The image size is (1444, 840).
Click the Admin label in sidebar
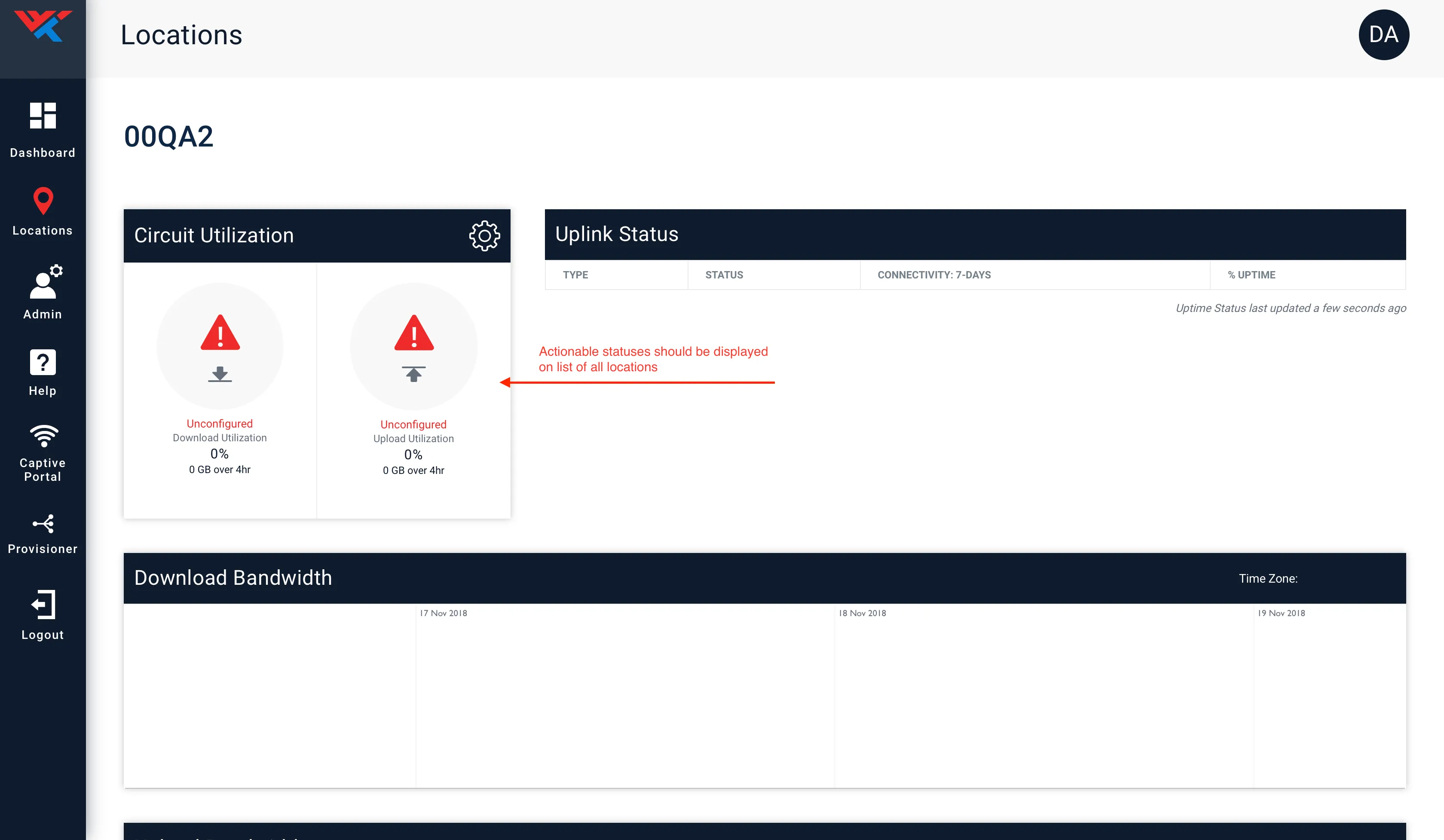coord(43,315)
